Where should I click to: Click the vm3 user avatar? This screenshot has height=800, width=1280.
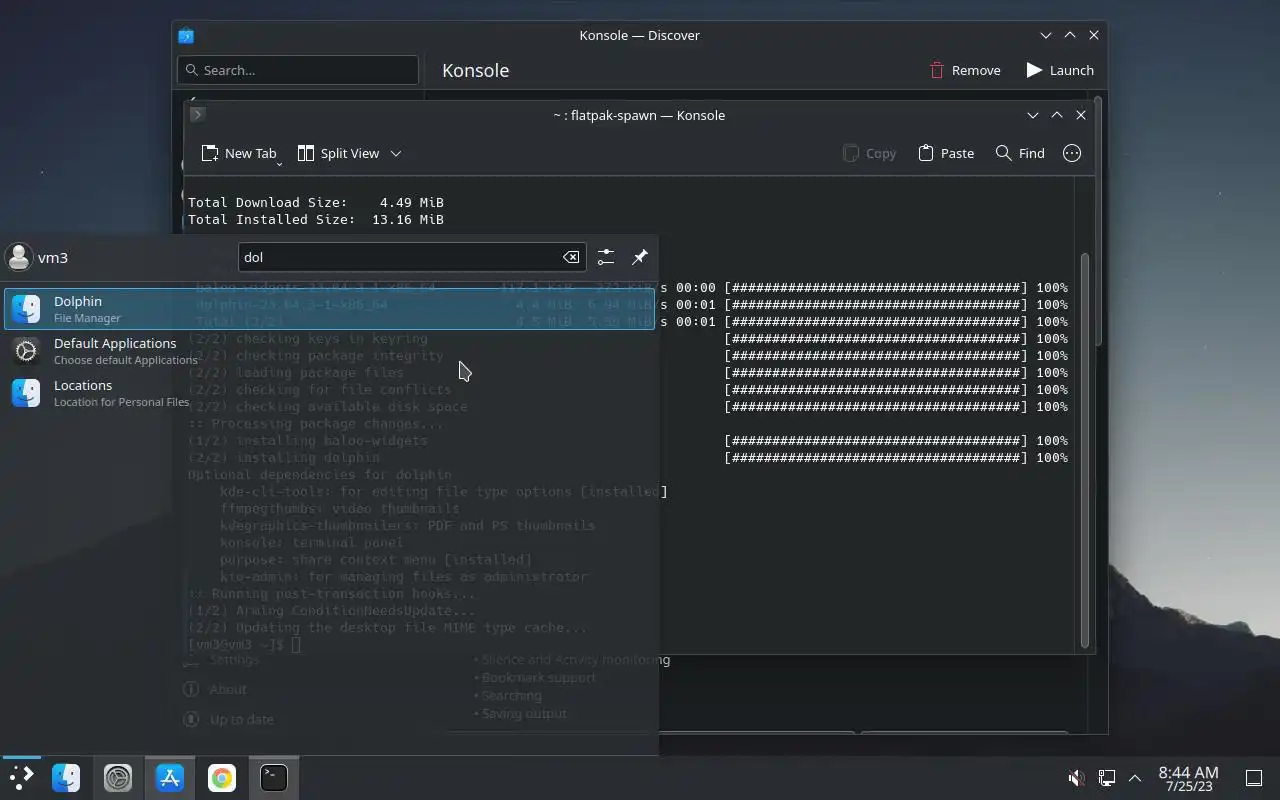pyautogui.click(x=19, y=257)
